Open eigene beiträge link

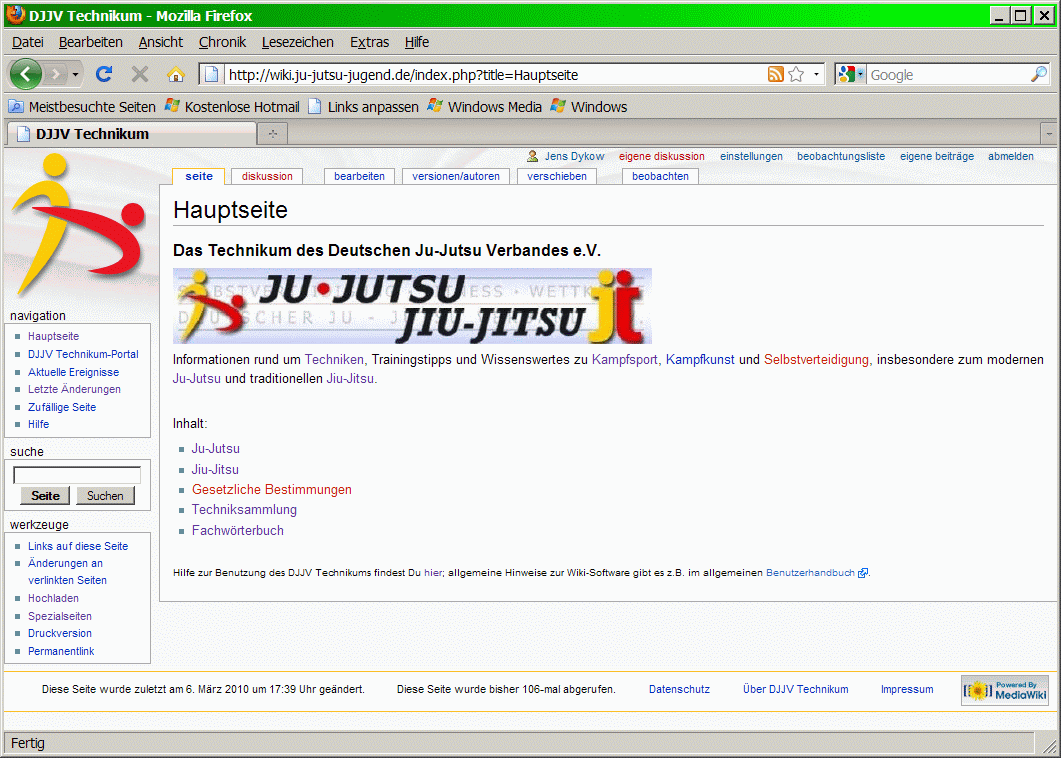click(937, 156)
